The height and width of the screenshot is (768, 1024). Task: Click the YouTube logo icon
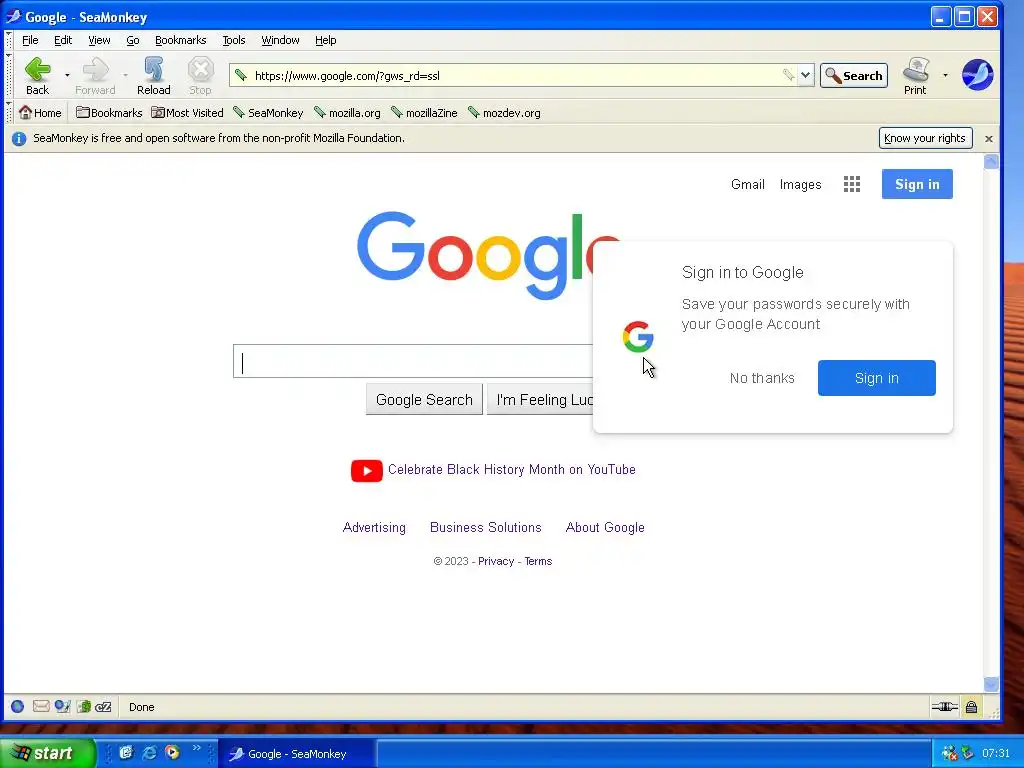(366, 470)
